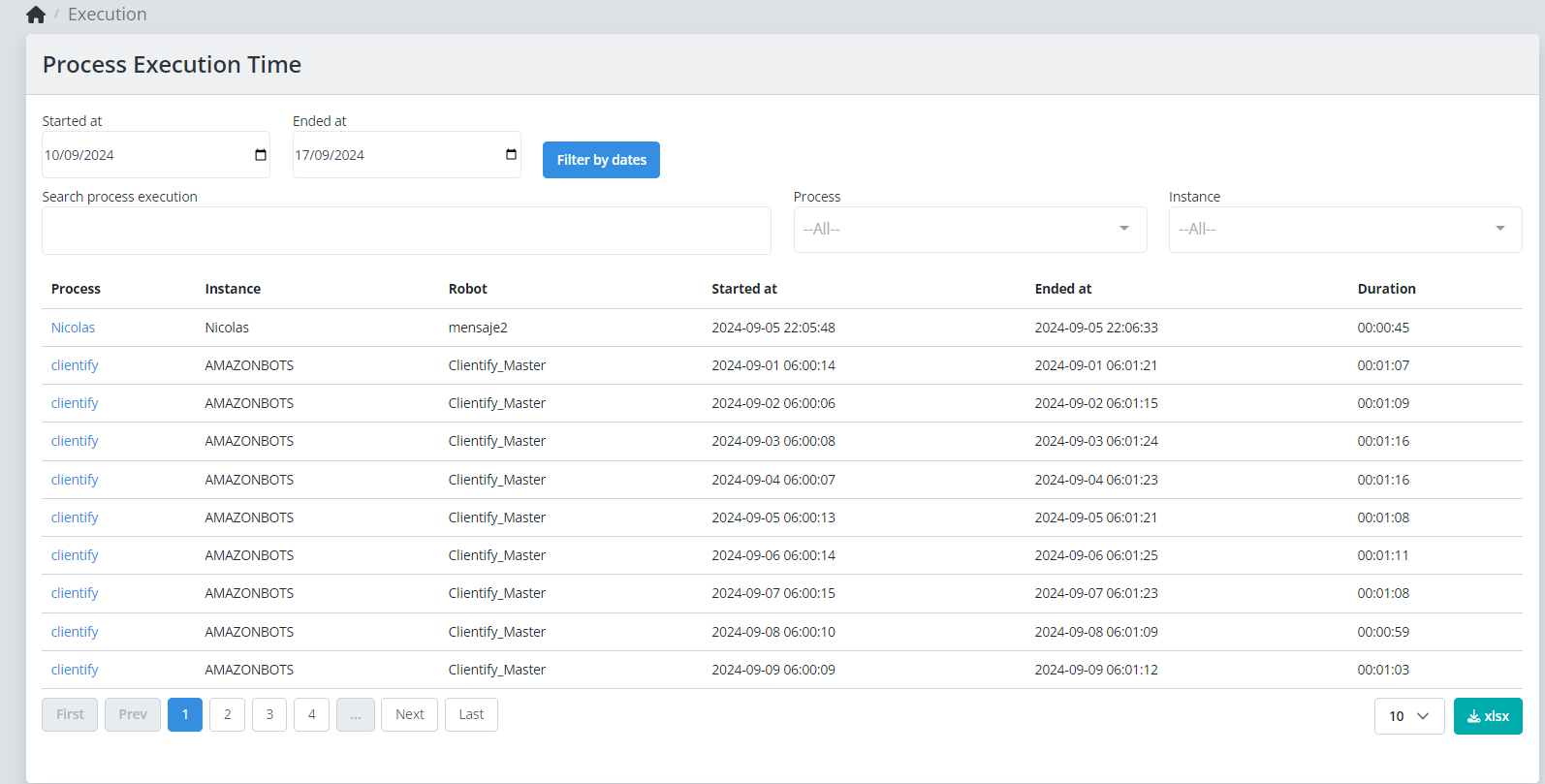
Task: Click the Robot column header
Action: click(x=468, y=289)
